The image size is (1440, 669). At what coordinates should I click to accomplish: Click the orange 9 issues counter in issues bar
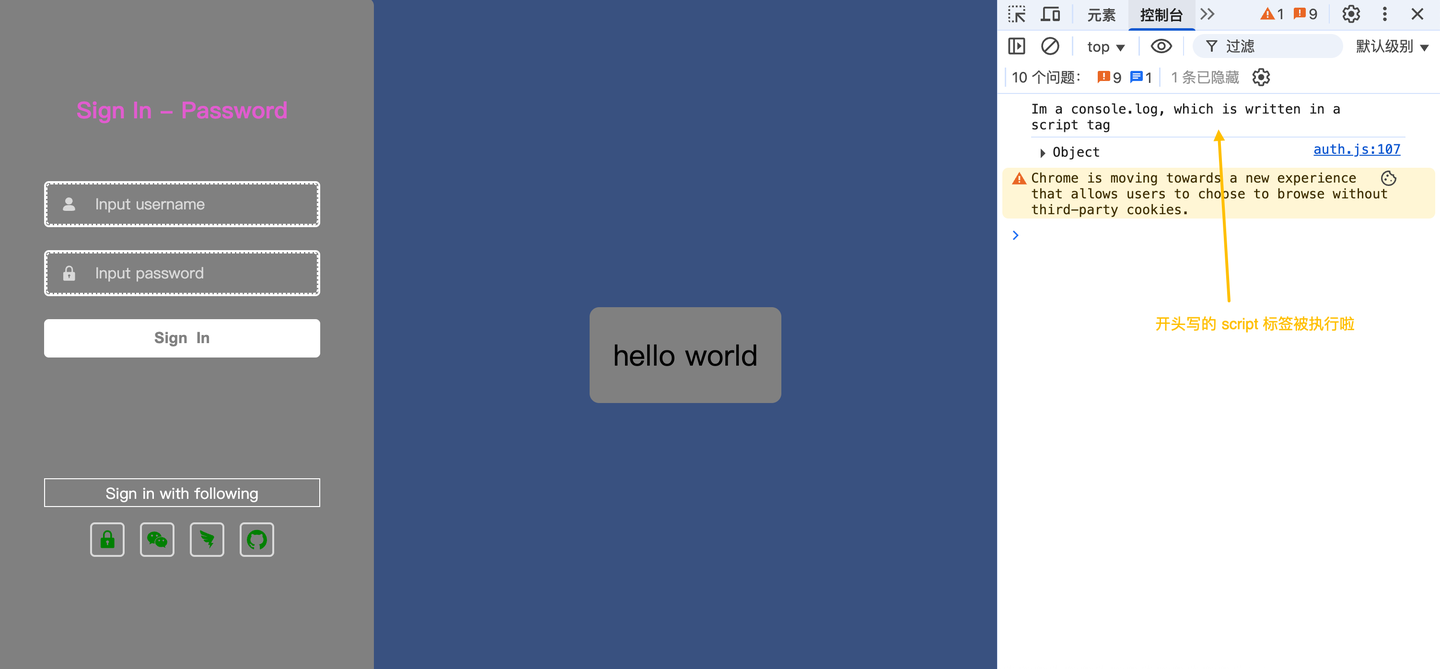pos(1109,77)
